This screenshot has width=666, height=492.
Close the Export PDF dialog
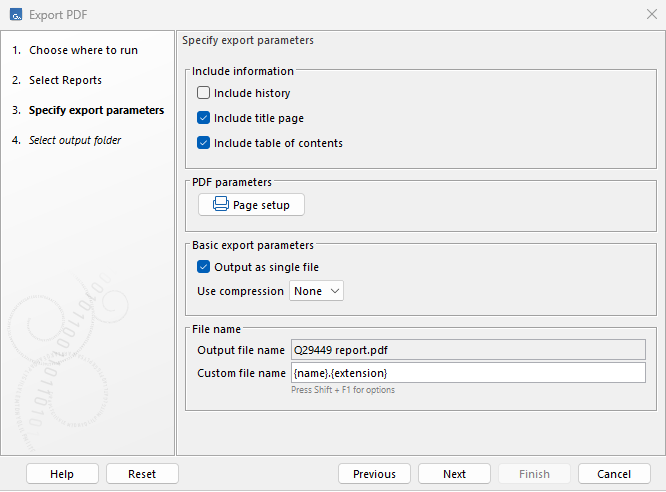tap(651, 14)
